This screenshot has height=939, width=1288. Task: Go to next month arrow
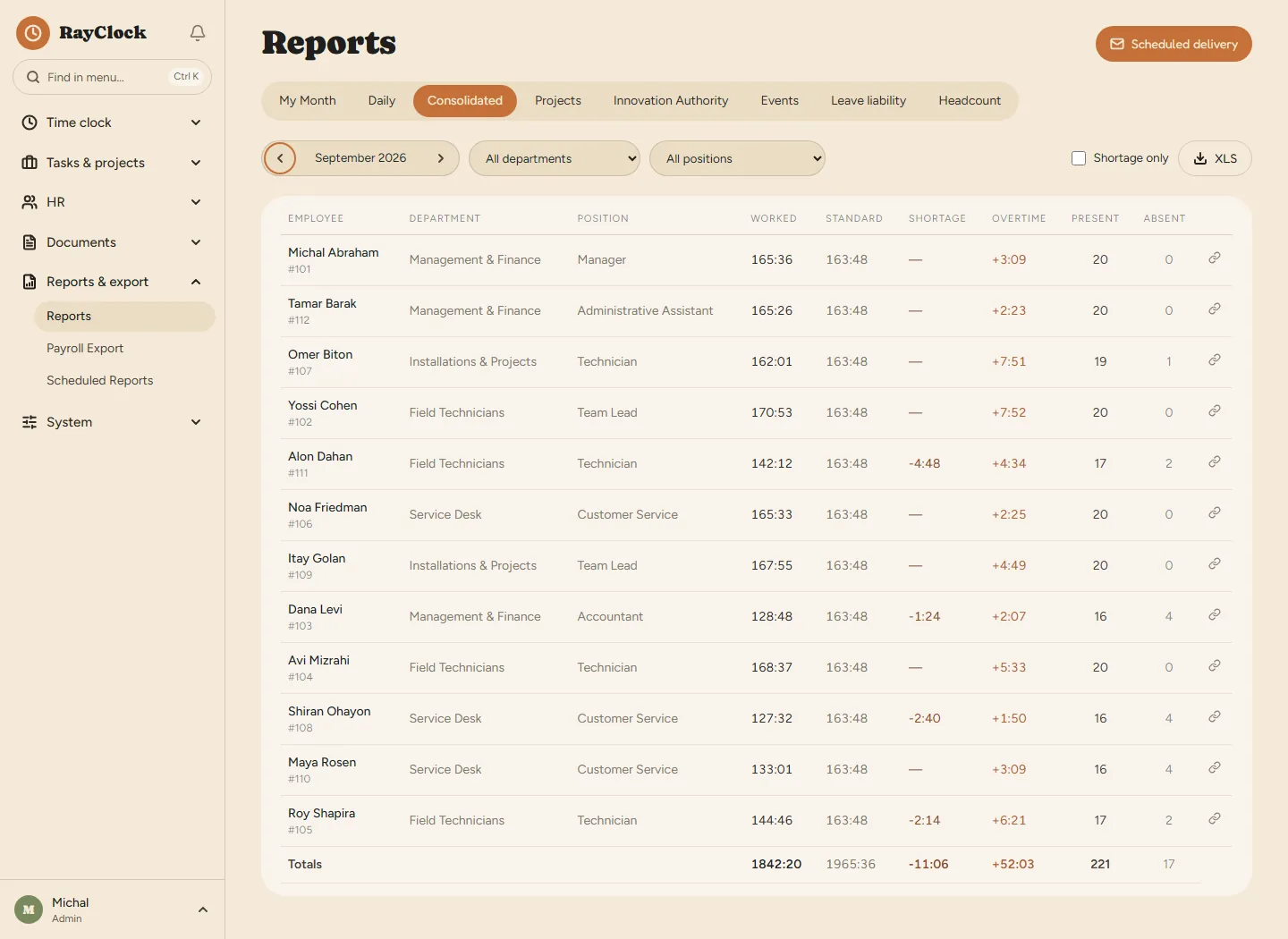pos(441,158)
